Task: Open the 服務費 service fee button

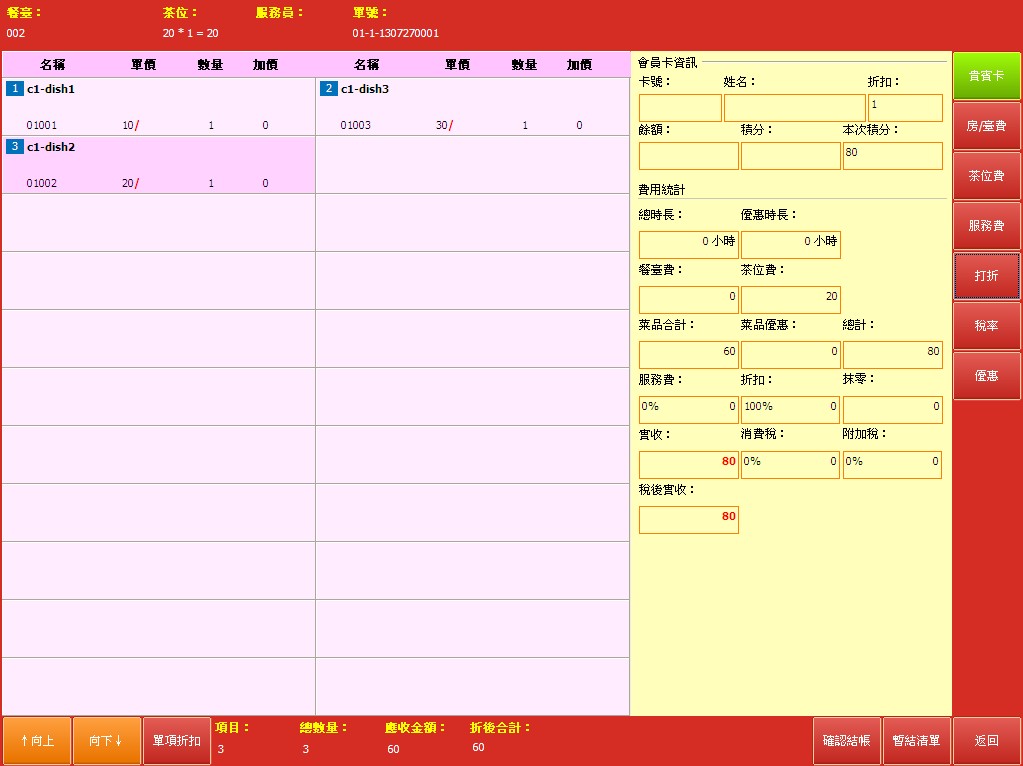Action: point(986,226)
